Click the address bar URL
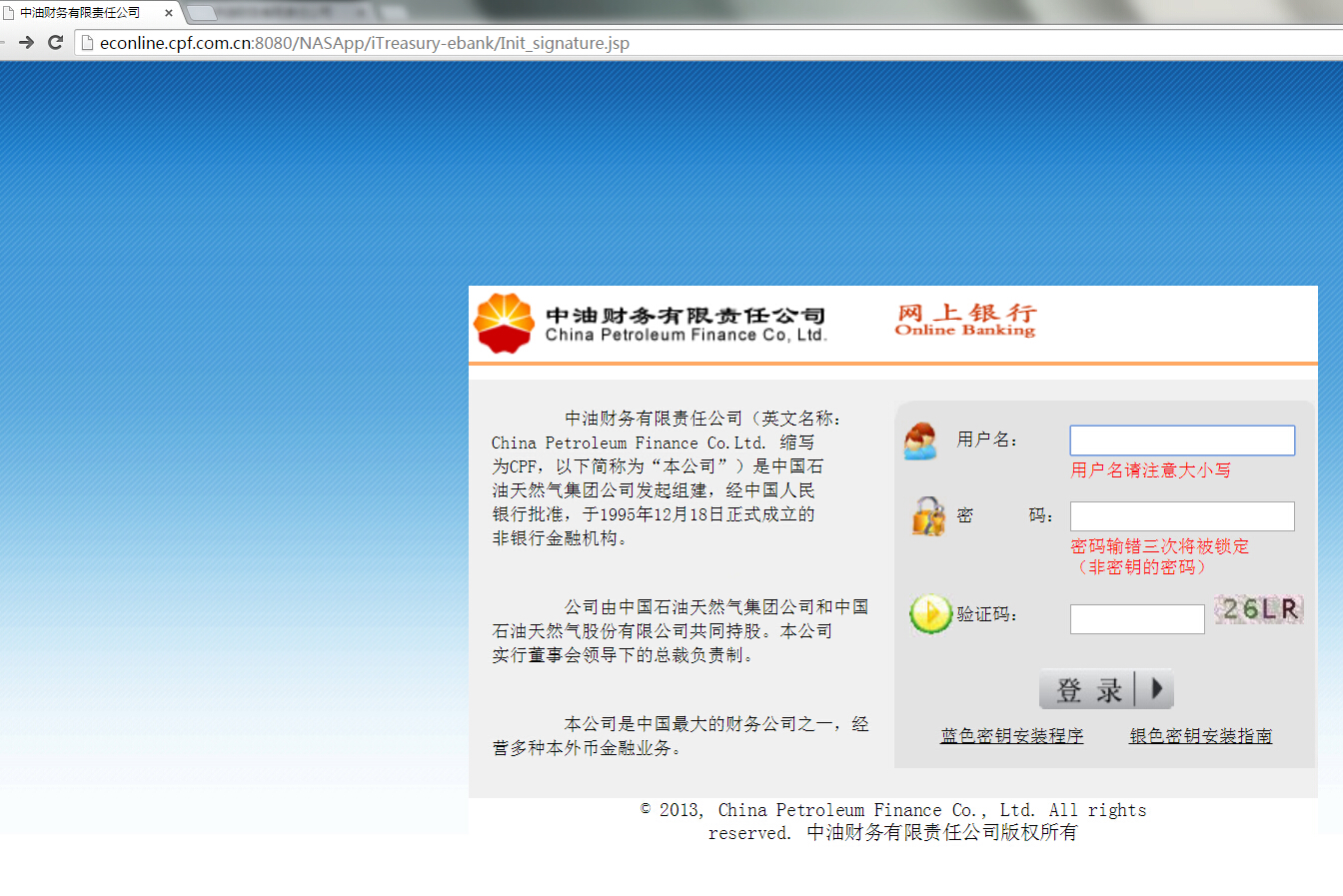1343x896 pixels. [x=365, y=43]
